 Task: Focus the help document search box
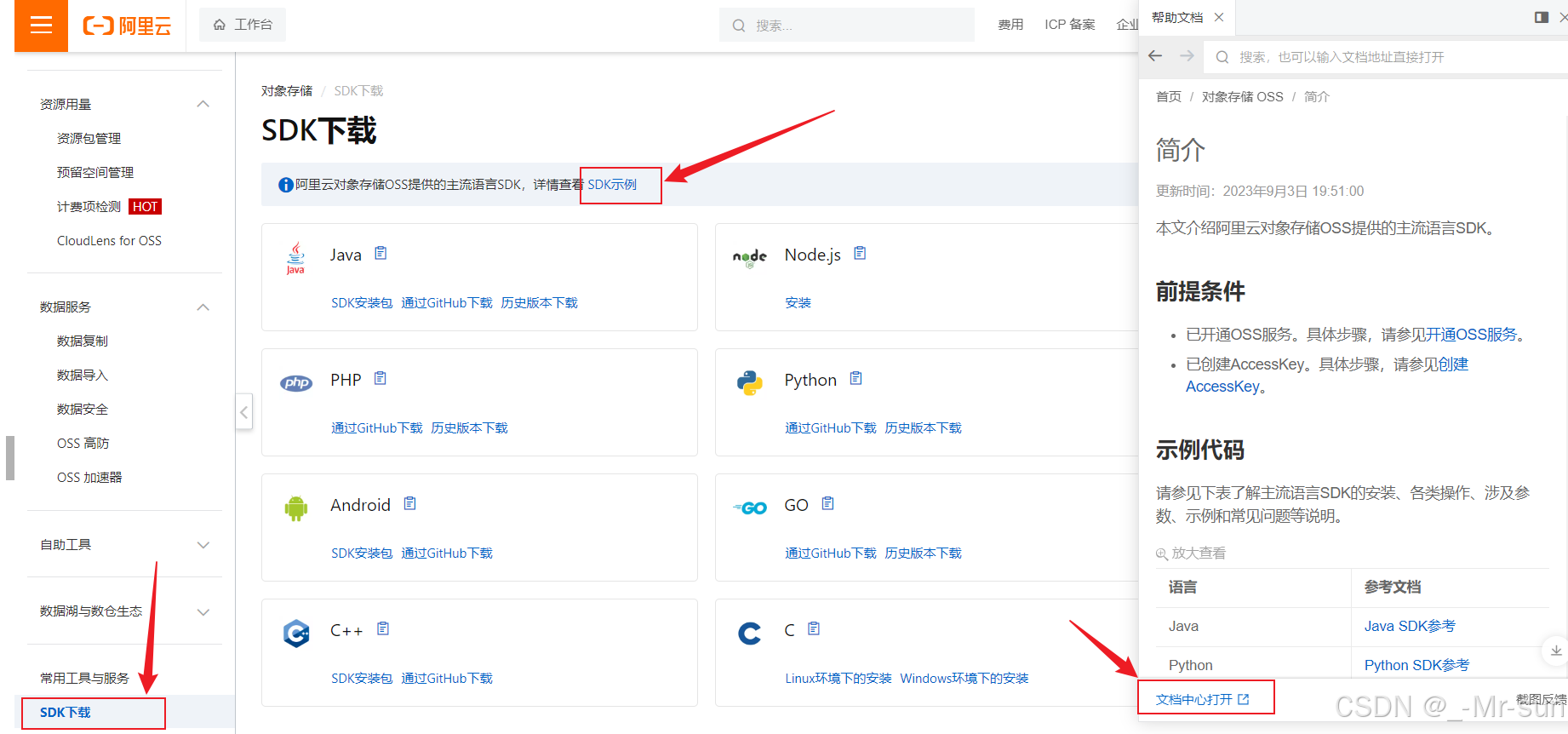1388,57
